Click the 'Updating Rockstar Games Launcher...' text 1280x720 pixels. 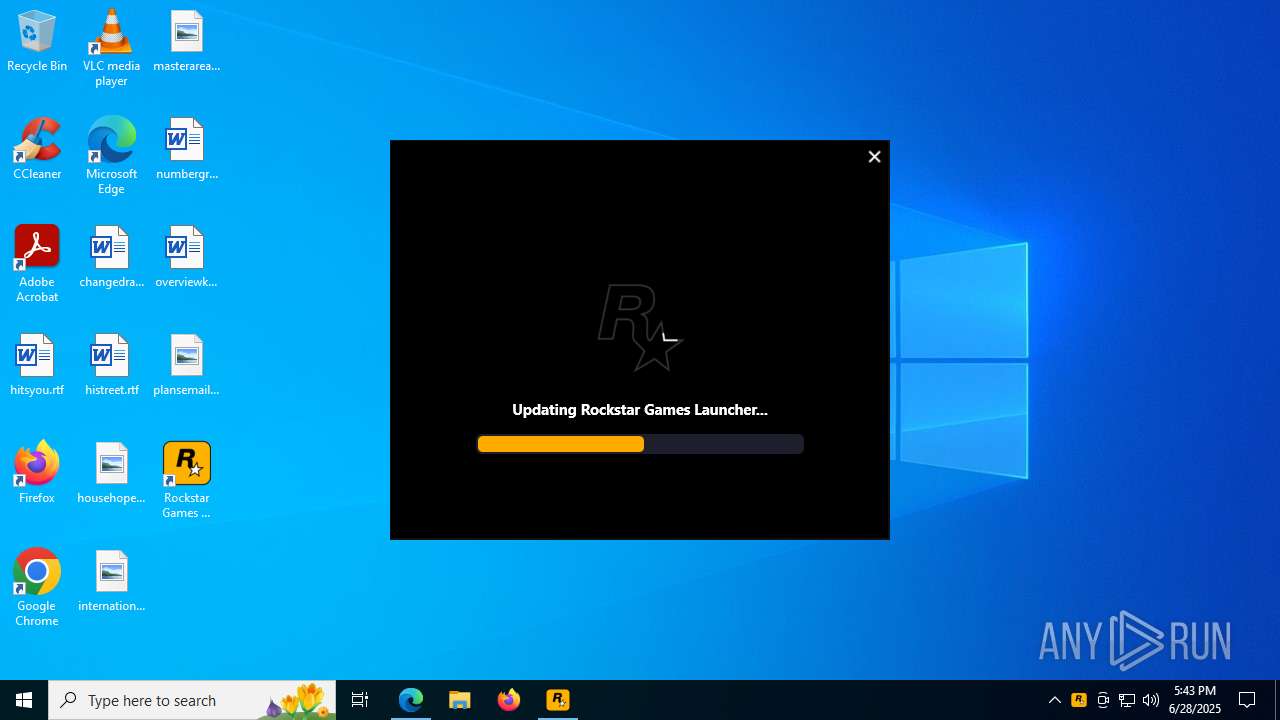640,409
